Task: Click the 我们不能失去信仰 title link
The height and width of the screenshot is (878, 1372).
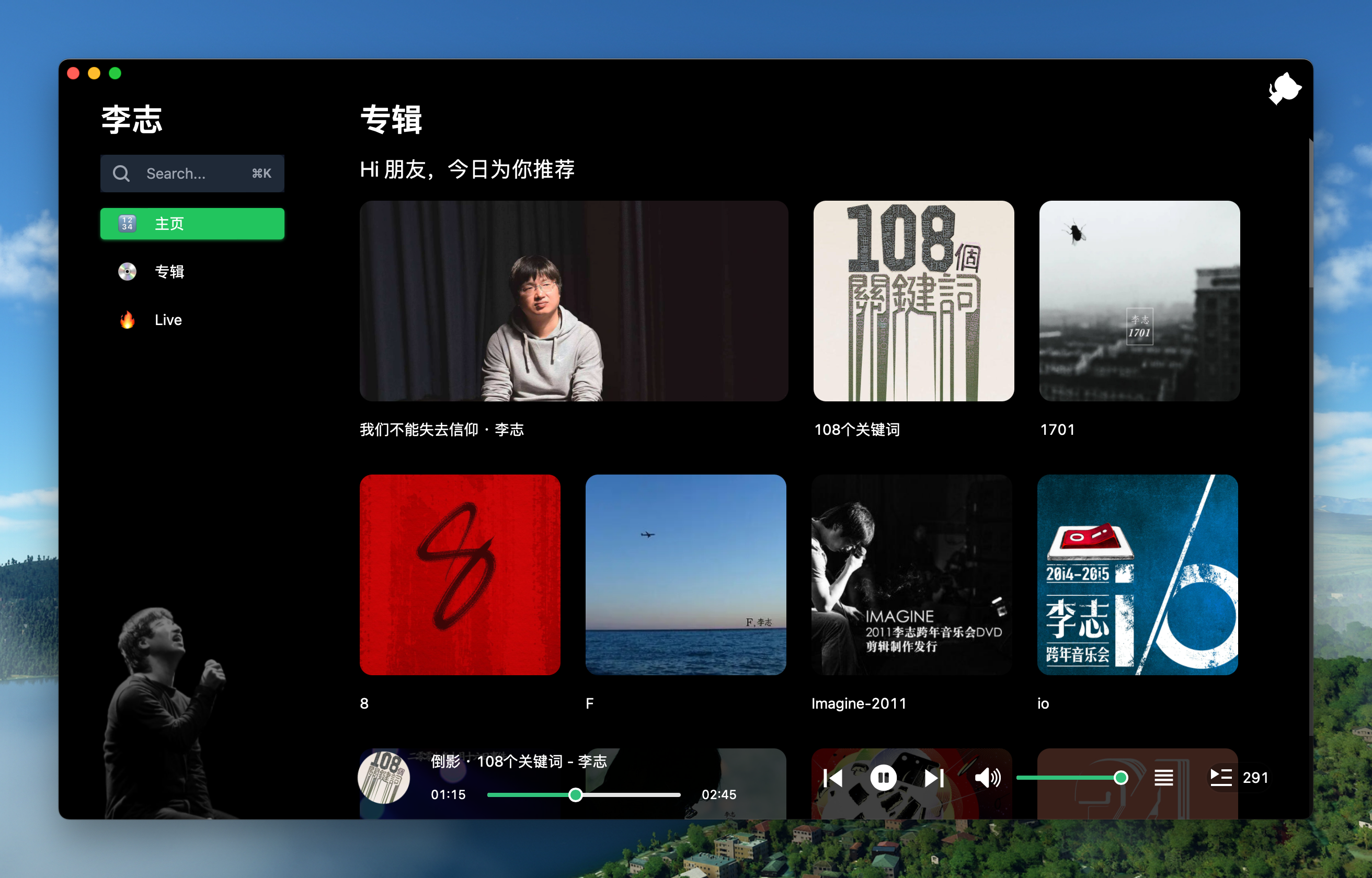Action: 441,430
